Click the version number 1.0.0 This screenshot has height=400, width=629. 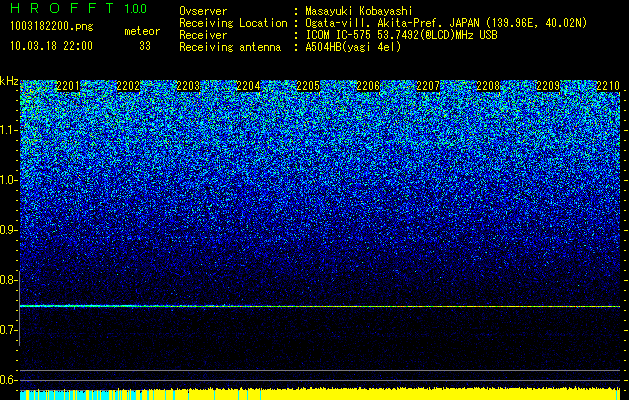click(135, 8)
